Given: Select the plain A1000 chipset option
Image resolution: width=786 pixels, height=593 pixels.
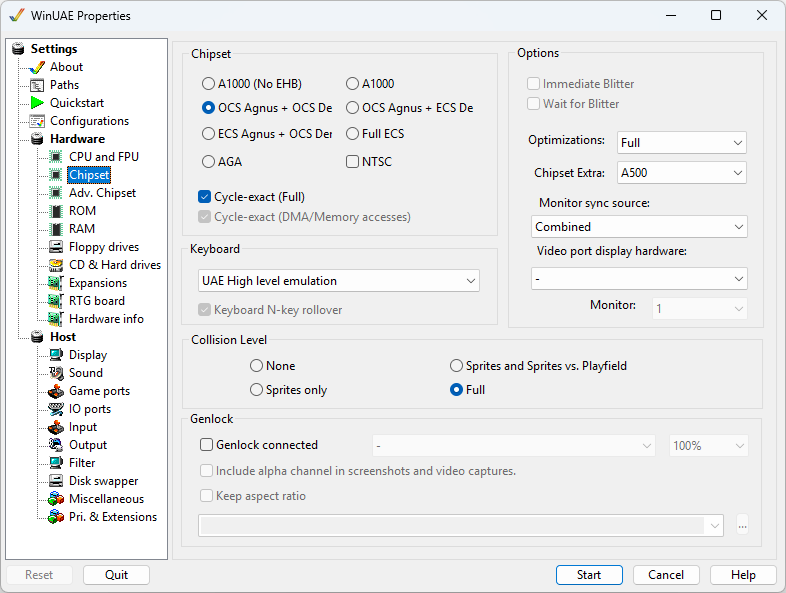Looking at the screenshot, I should pyautogui.click(x=370, y=84).
